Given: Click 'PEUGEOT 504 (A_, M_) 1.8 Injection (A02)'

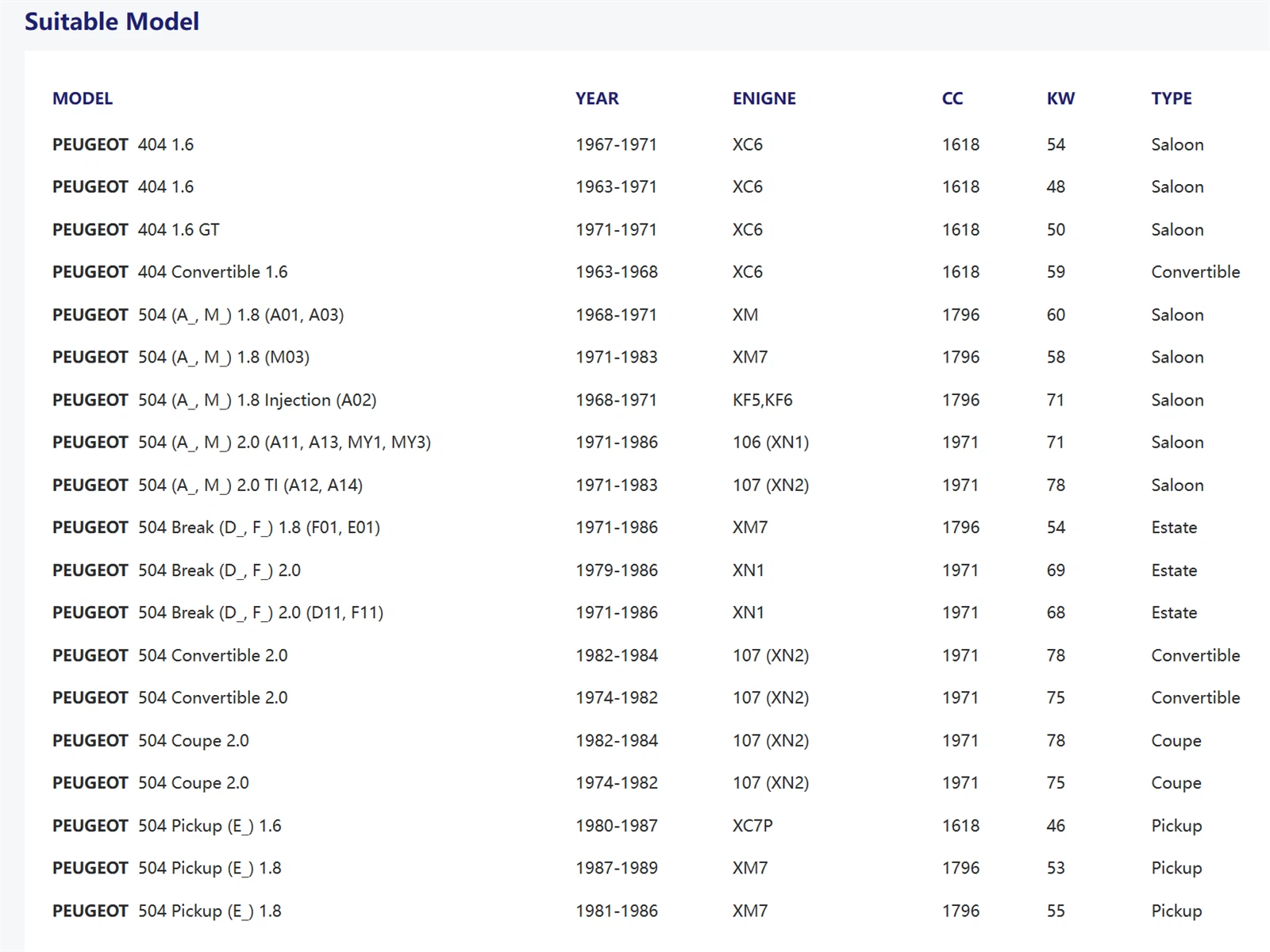Looking at the screenshot, I should 214,400.
